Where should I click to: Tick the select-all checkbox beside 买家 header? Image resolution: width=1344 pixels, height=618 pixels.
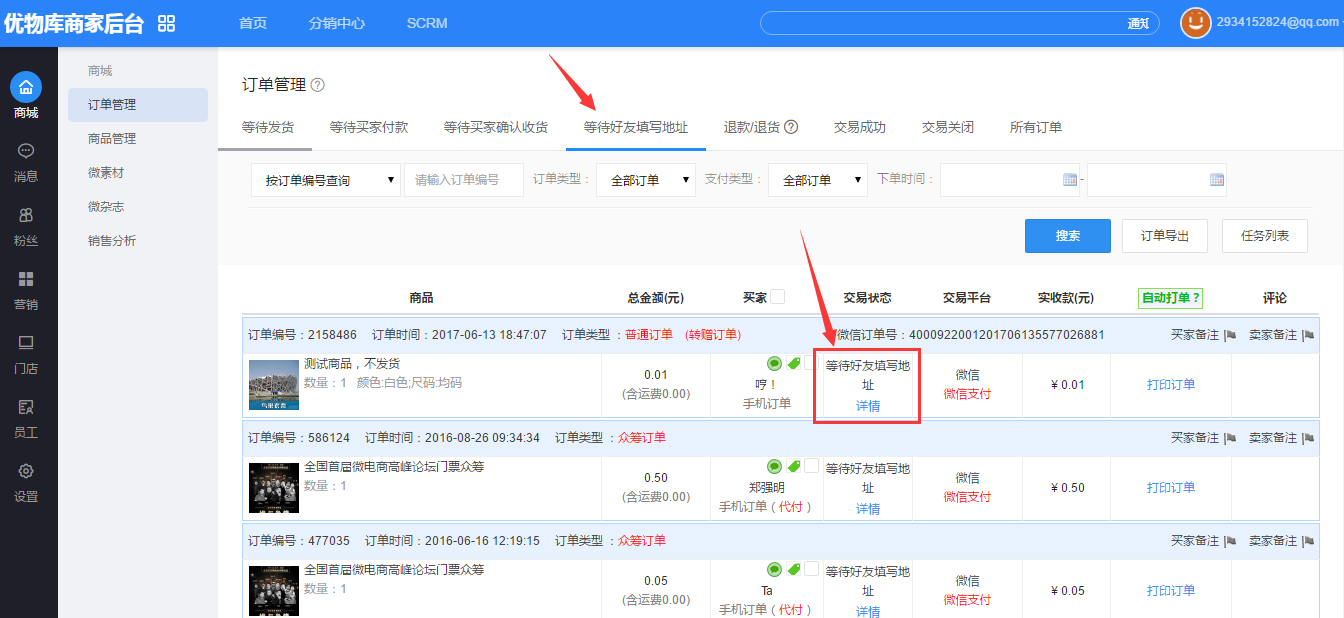click(777, 297)
